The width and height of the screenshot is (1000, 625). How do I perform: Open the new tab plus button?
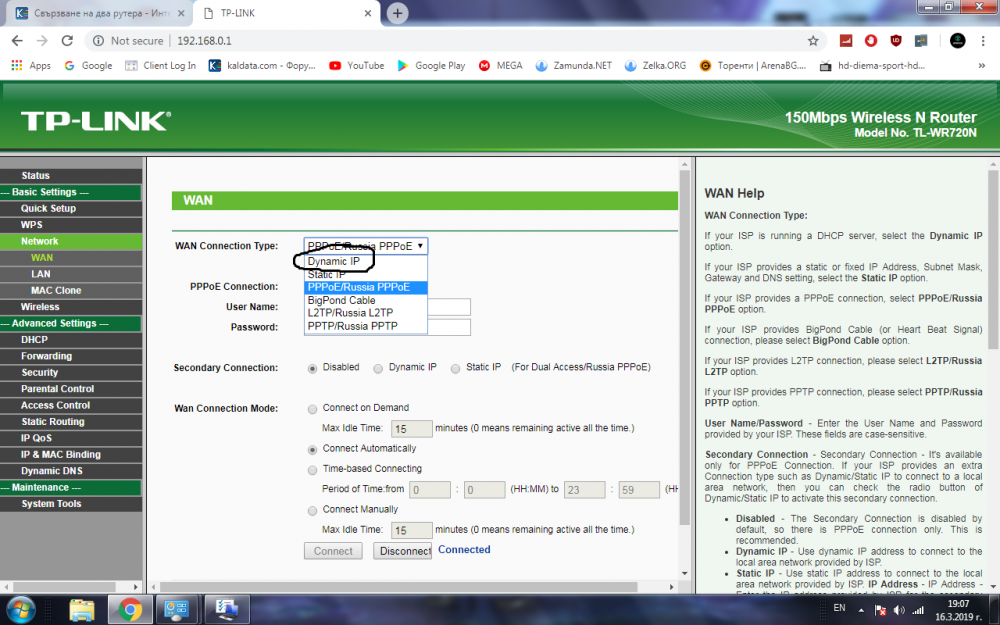pyautogui.click(x=397, y=13)
